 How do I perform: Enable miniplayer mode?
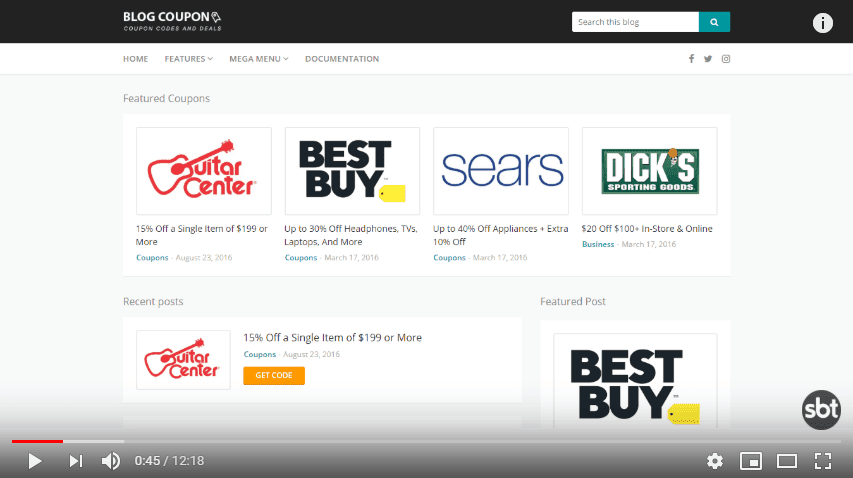point(751,461)
